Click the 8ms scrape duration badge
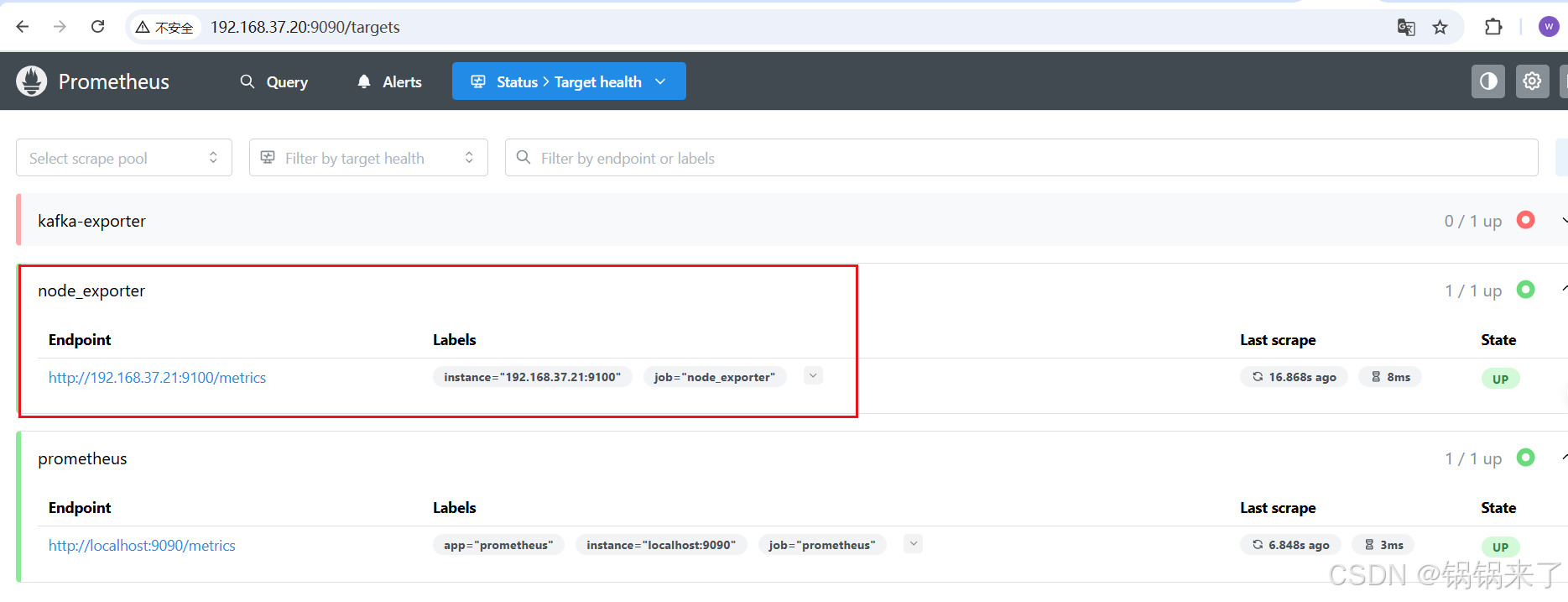 coord(1390,377)
